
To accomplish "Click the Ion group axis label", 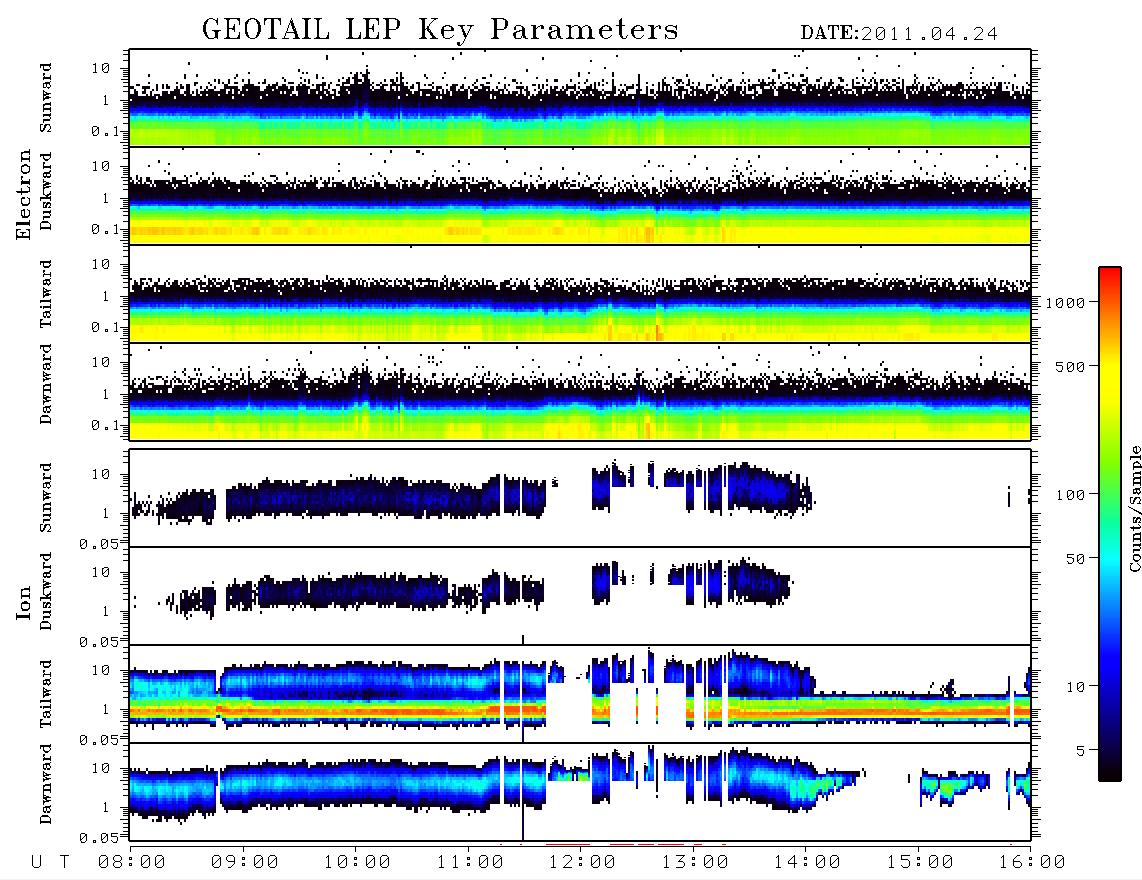I will pos(24,602).
